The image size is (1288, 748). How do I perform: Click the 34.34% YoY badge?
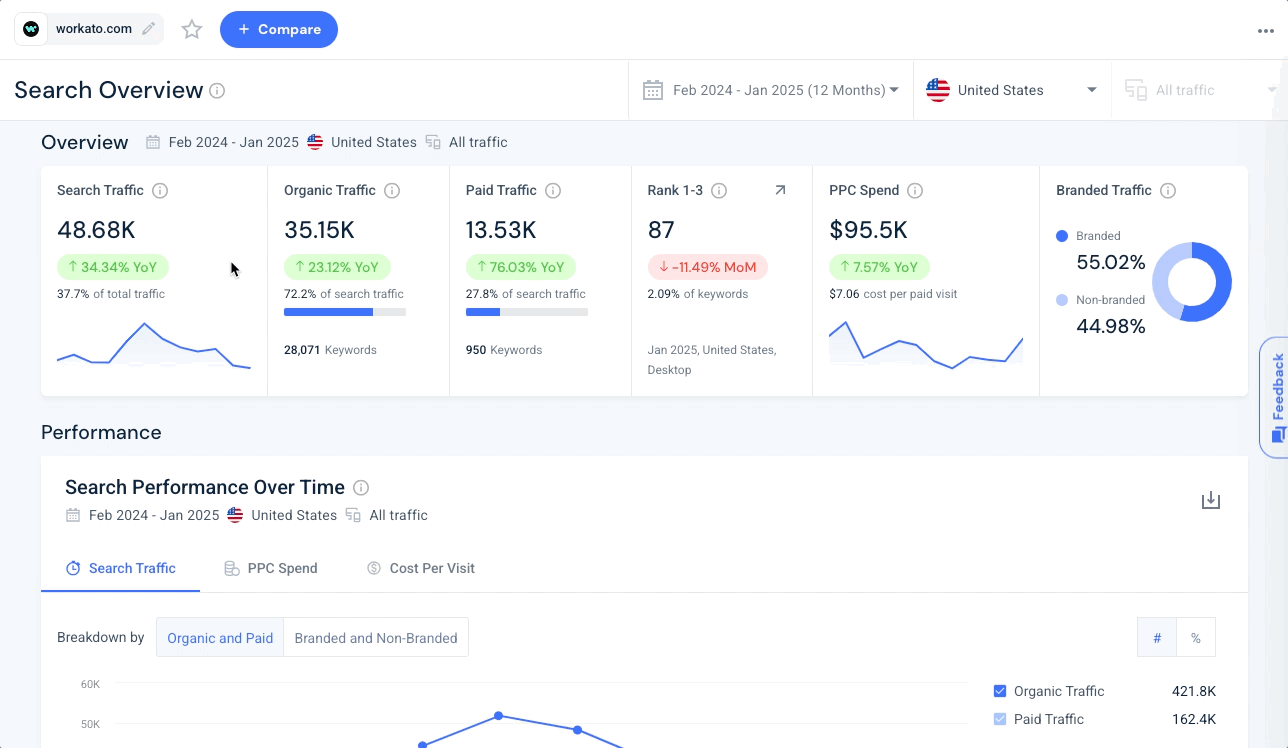(113, 267)
